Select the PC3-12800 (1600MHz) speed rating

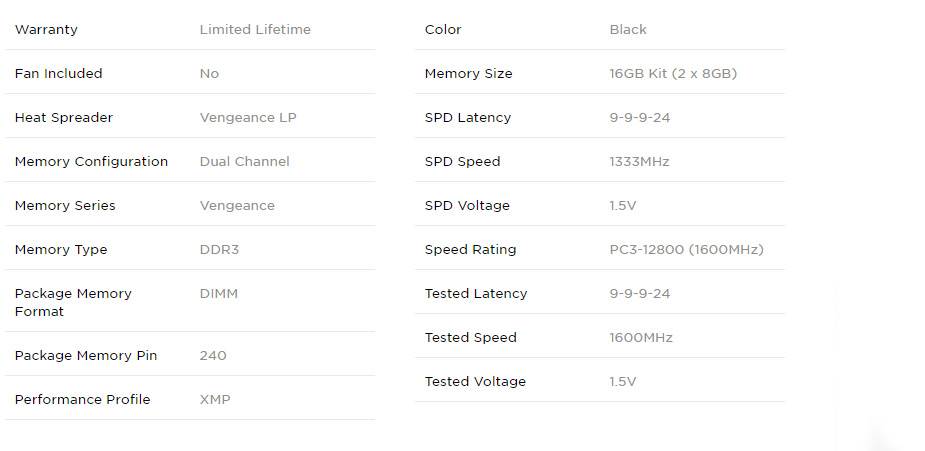tap(686, 250)
